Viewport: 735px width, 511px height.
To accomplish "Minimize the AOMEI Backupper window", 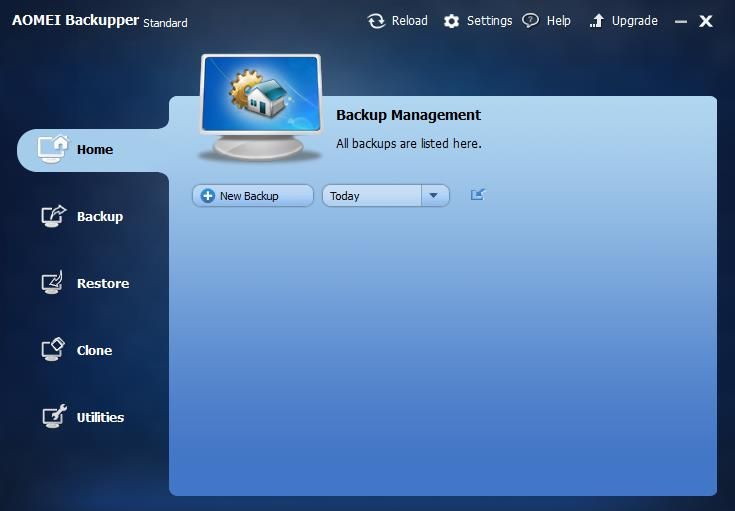I will pyautogui.click(x=681, y=21).
